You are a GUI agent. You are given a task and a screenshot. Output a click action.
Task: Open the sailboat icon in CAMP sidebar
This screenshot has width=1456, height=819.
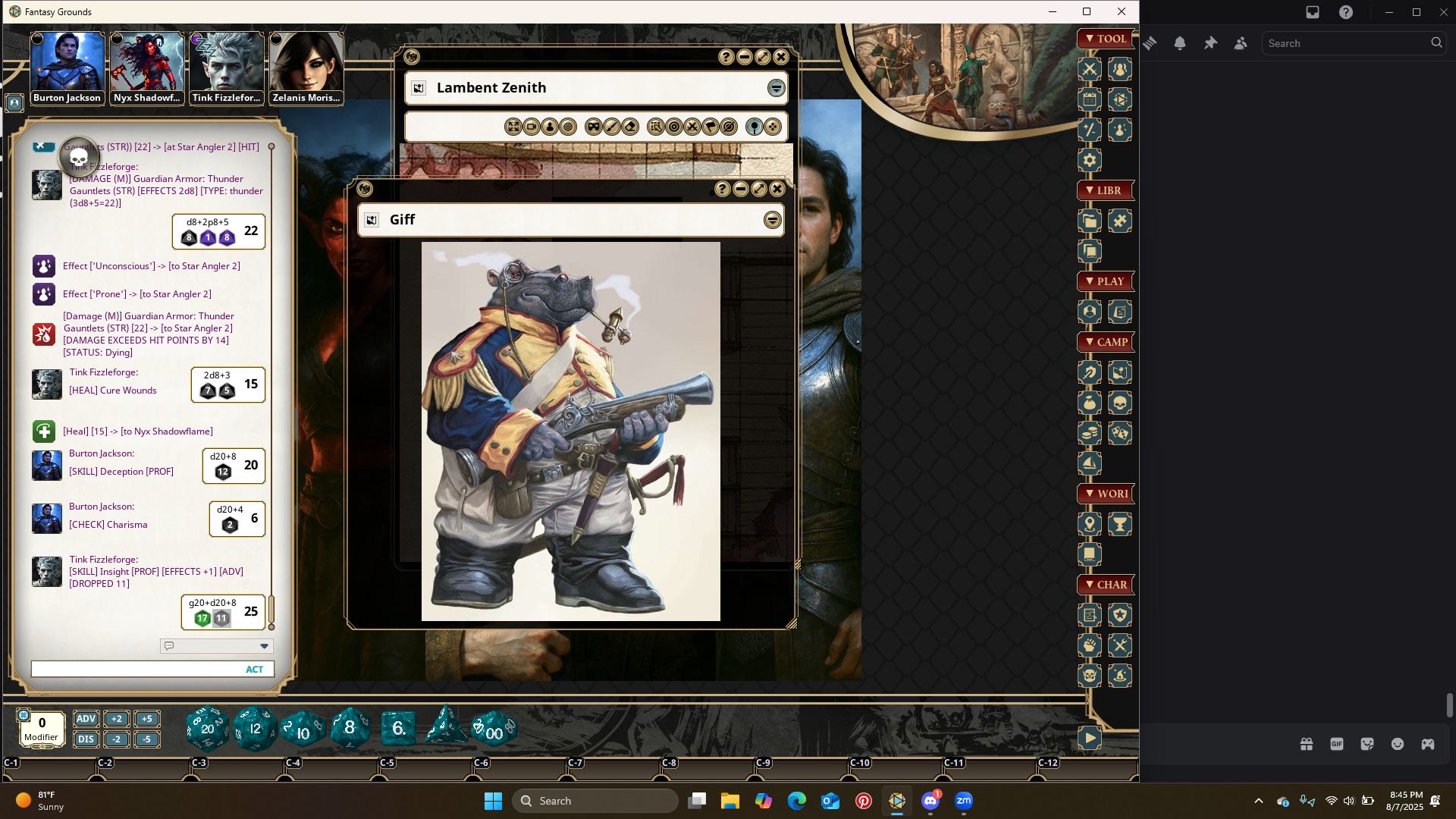(1089, 463)
